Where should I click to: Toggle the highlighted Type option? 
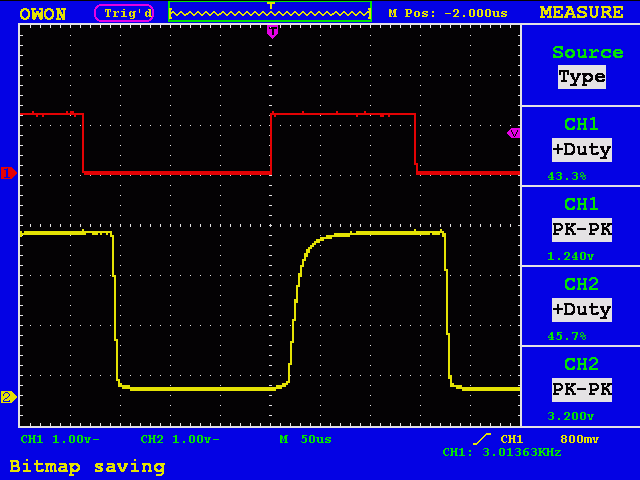pyautogui.click(x=581, y=77)
